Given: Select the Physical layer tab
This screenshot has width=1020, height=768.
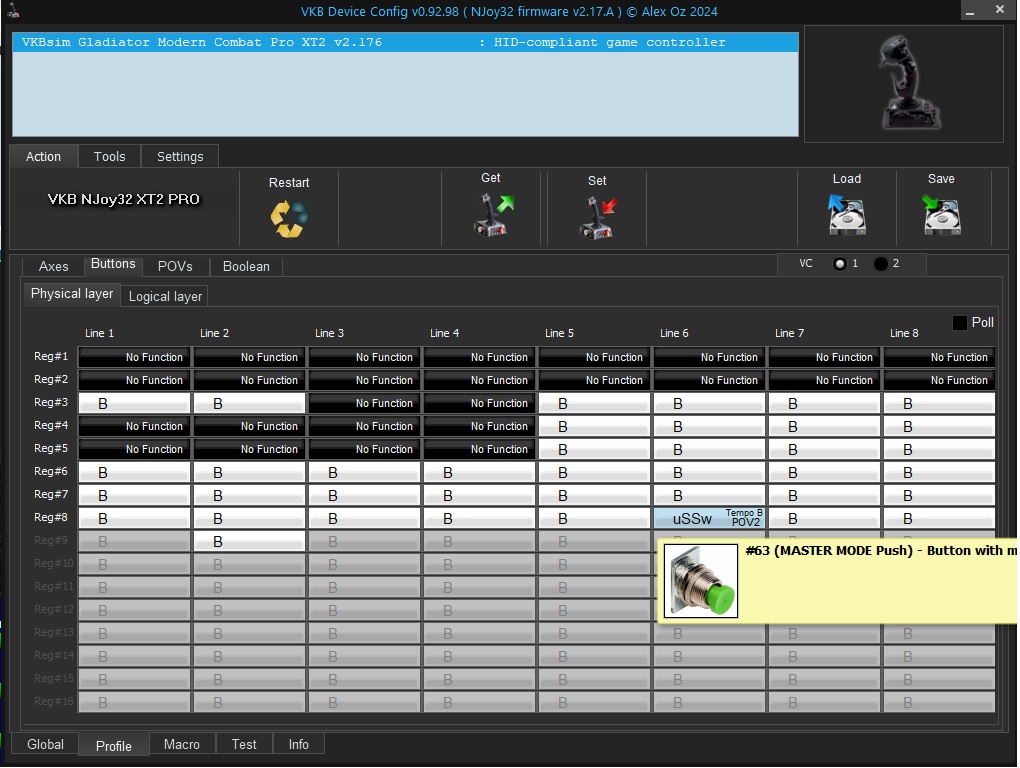Looking at the screenshot, I should [x=72, y=294].
